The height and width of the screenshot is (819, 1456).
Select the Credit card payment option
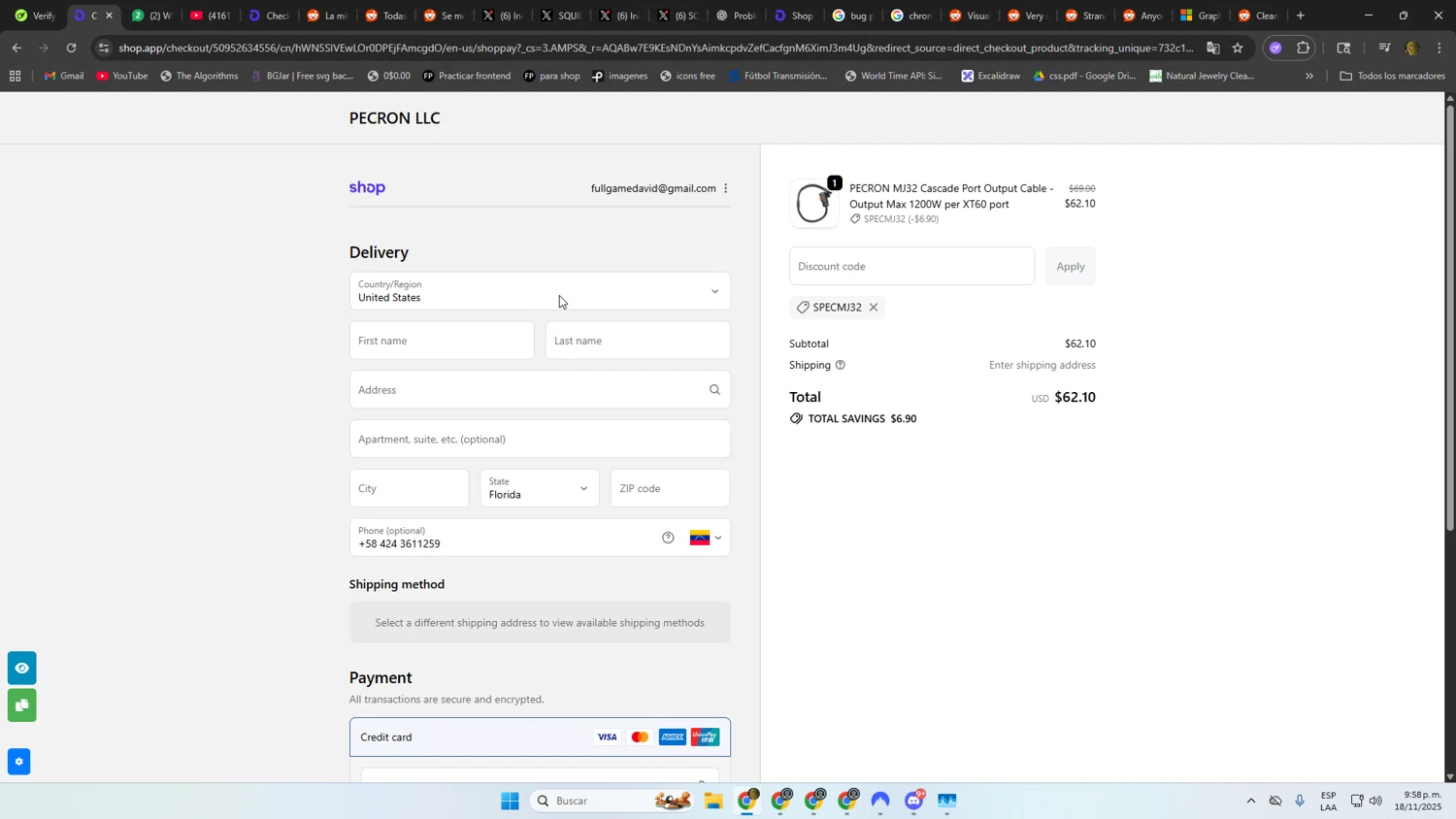[540, 737]
